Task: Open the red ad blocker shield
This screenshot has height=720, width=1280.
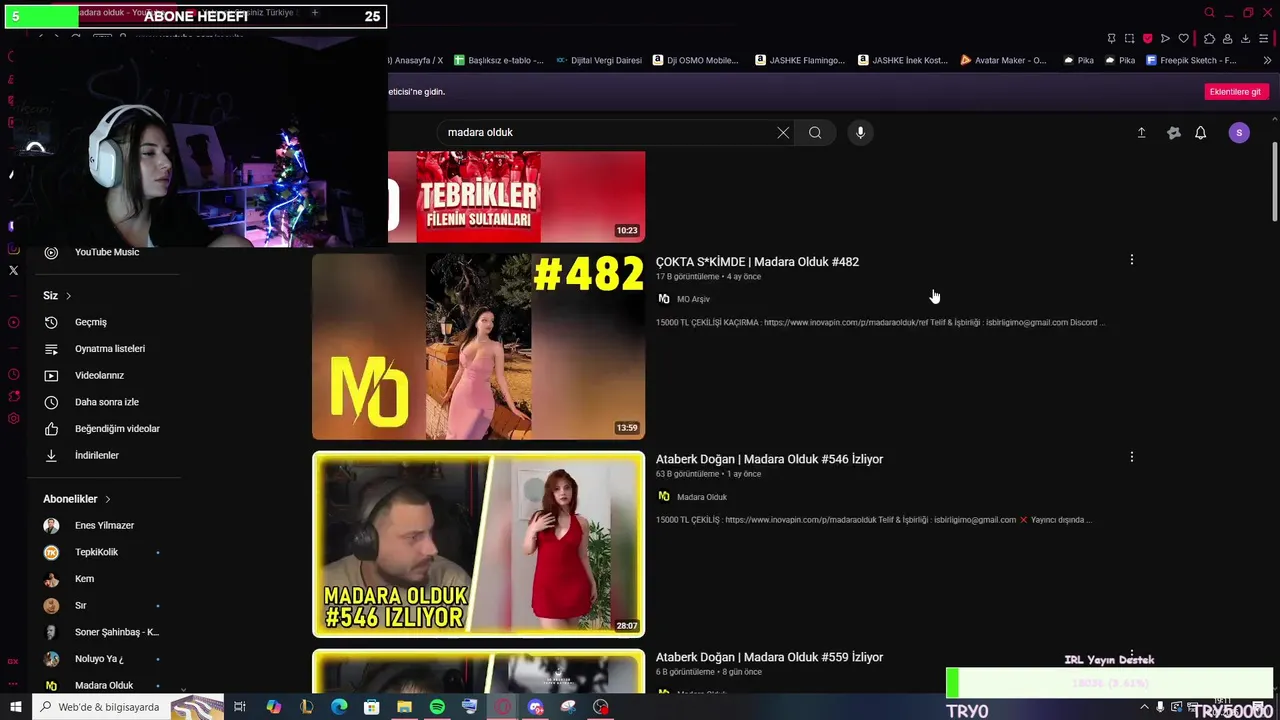Action: pos(1147,39)
